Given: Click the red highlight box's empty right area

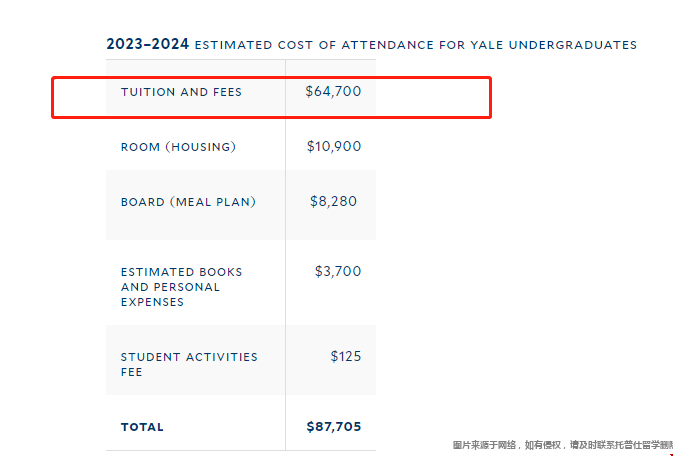Looking at the screenshot, I should (x=433, y=97).
